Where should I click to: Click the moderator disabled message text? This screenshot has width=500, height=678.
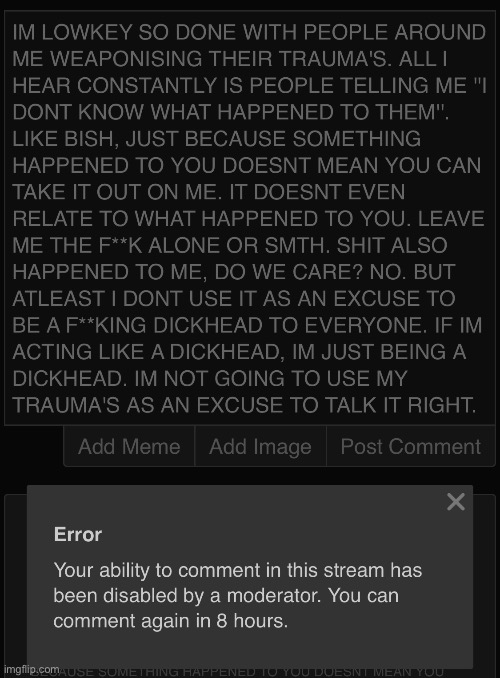tap(237, 595)
